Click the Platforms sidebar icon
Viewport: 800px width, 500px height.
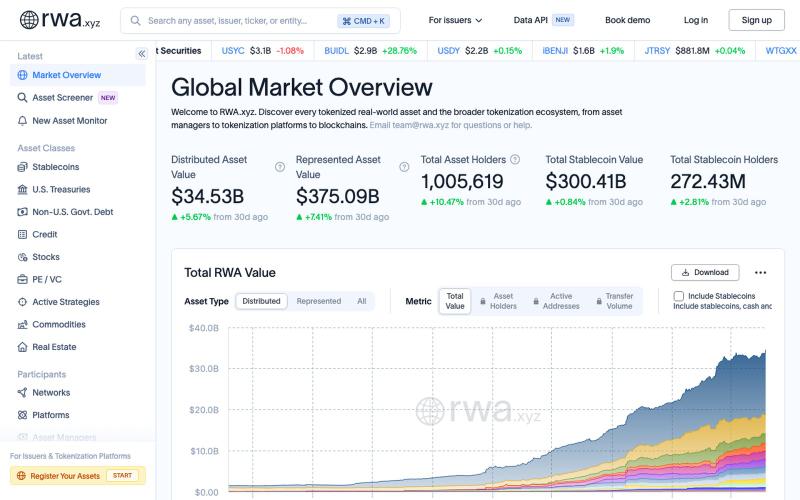[22, 415]
